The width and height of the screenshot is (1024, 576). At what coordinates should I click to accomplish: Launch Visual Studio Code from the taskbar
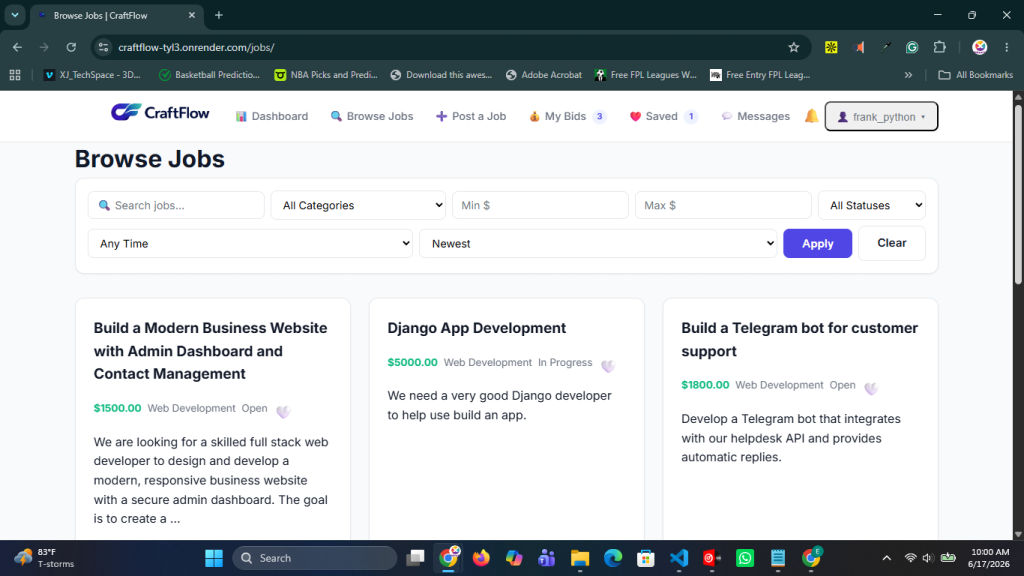click(679, 558)
